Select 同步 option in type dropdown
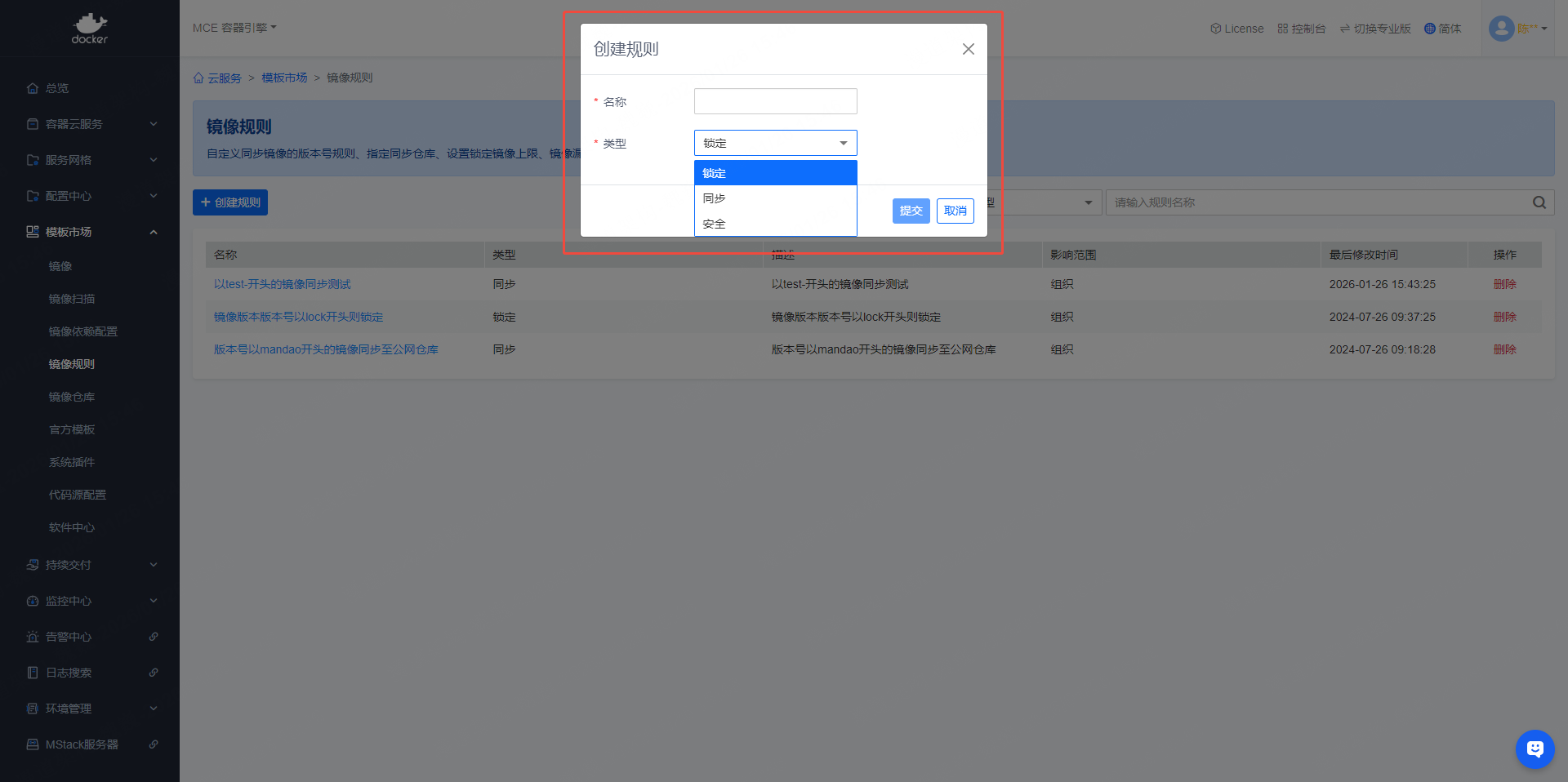 pyautogui.click(x=774, y=198)
